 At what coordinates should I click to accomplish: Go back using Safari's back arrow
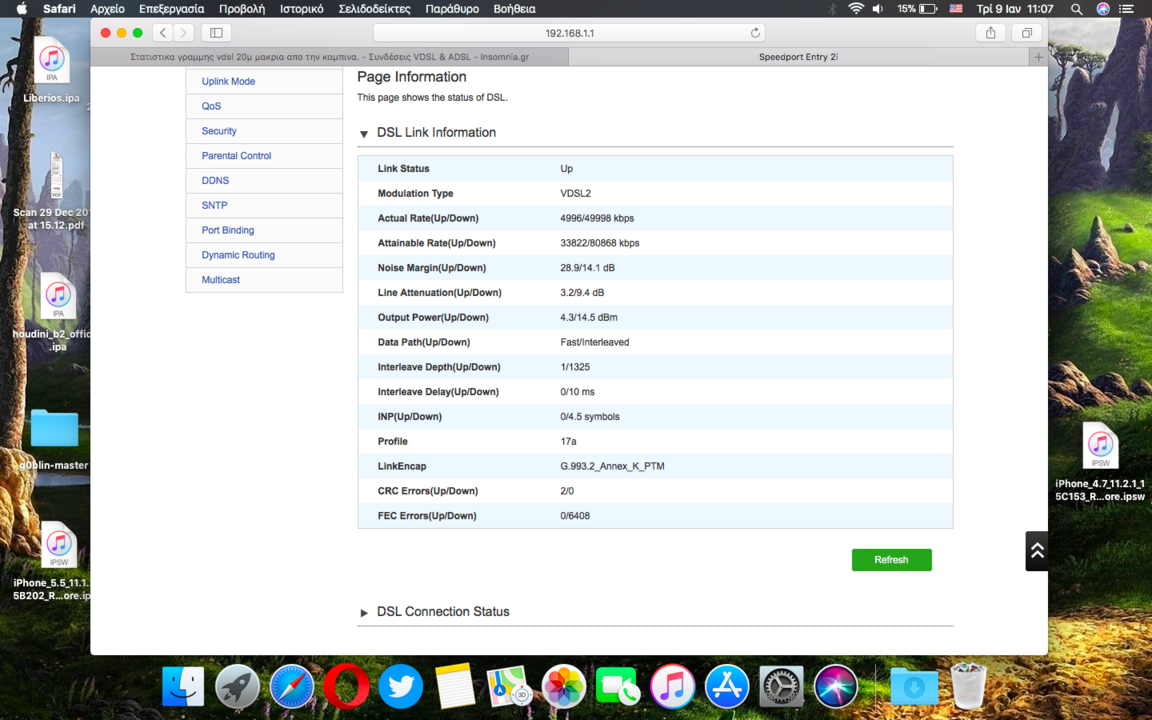[163, 32]
